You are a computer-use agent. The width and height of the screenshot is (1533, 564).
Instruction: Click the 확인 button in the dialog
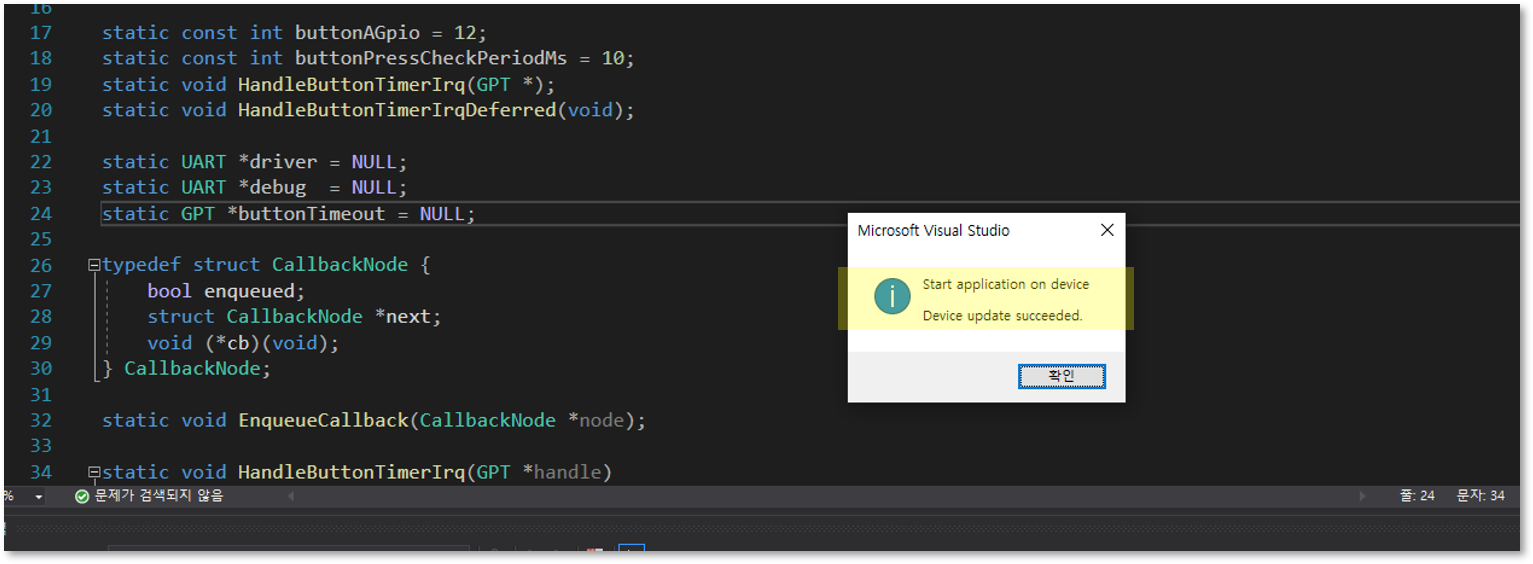pos(1061,376)
